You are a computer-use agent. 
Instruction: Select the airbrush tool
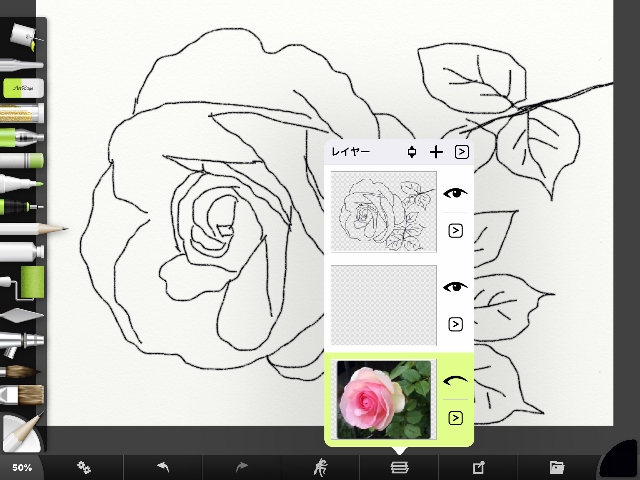(x=22, y=343)
